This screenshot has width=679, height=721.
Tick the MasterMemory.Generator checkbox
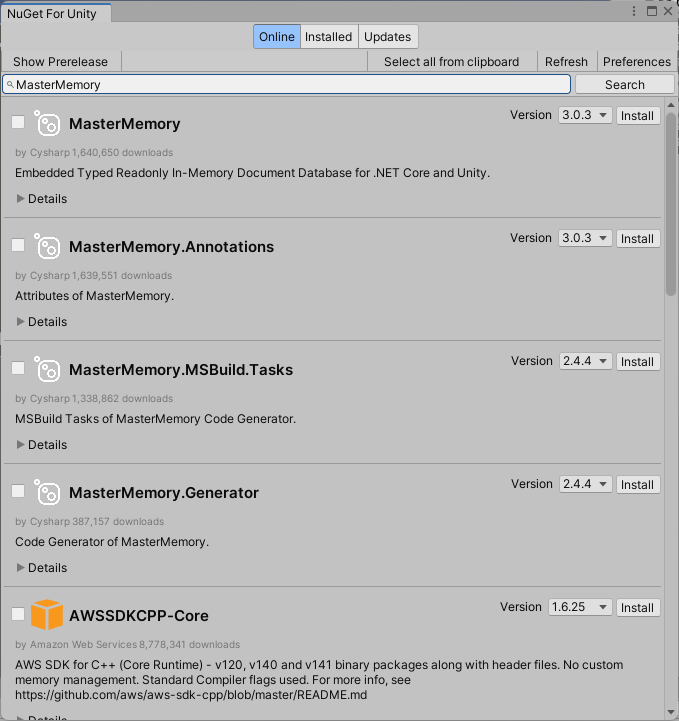(x=18, y=491)
